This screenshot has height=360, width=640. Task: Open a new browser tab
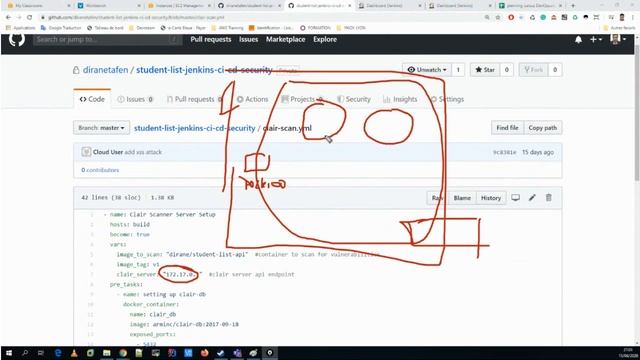573,6
